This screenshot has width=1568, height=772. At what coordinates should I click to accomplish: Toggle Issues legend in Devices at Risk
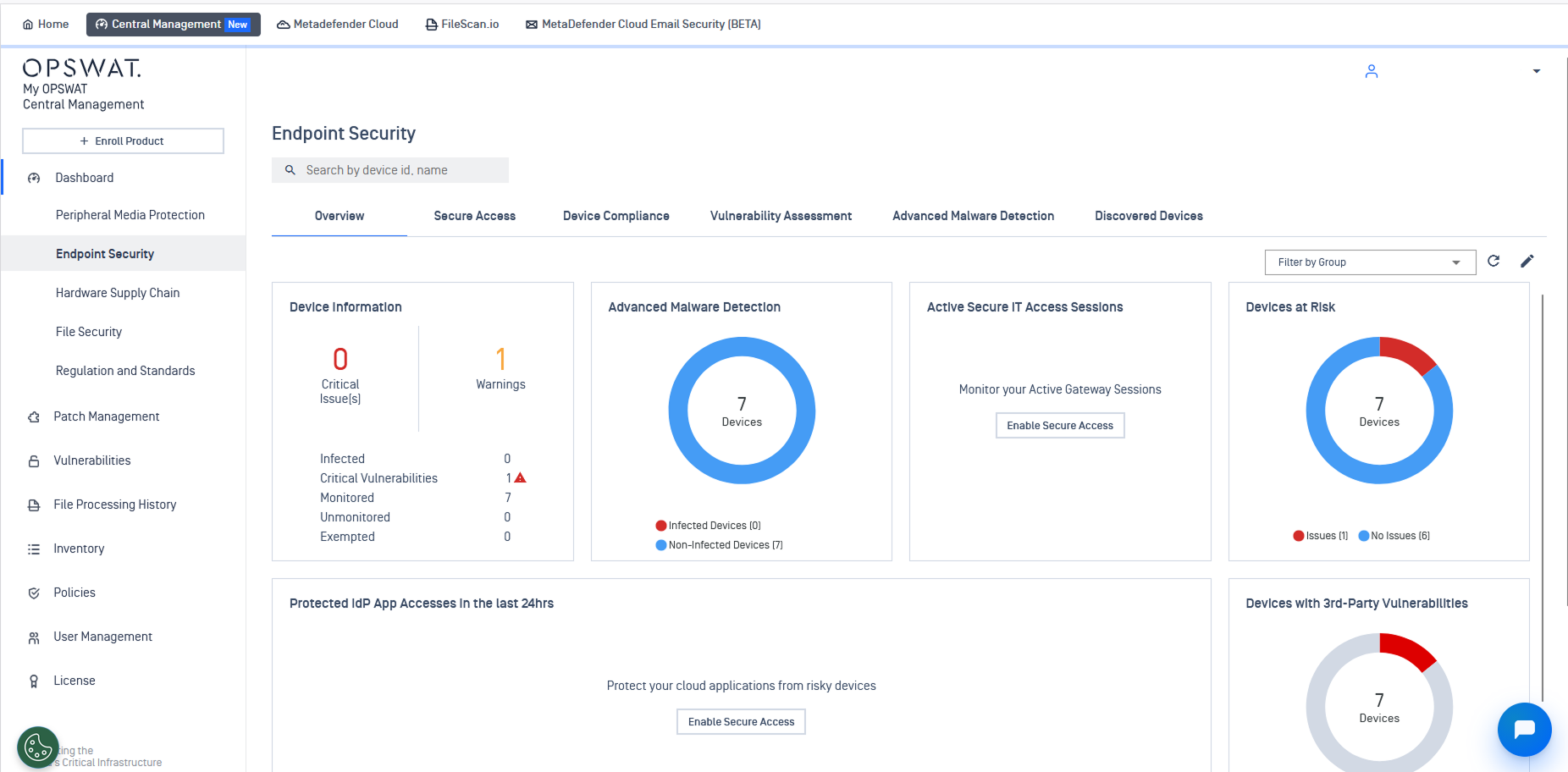pyautogui.click(x=1321, y=536)
